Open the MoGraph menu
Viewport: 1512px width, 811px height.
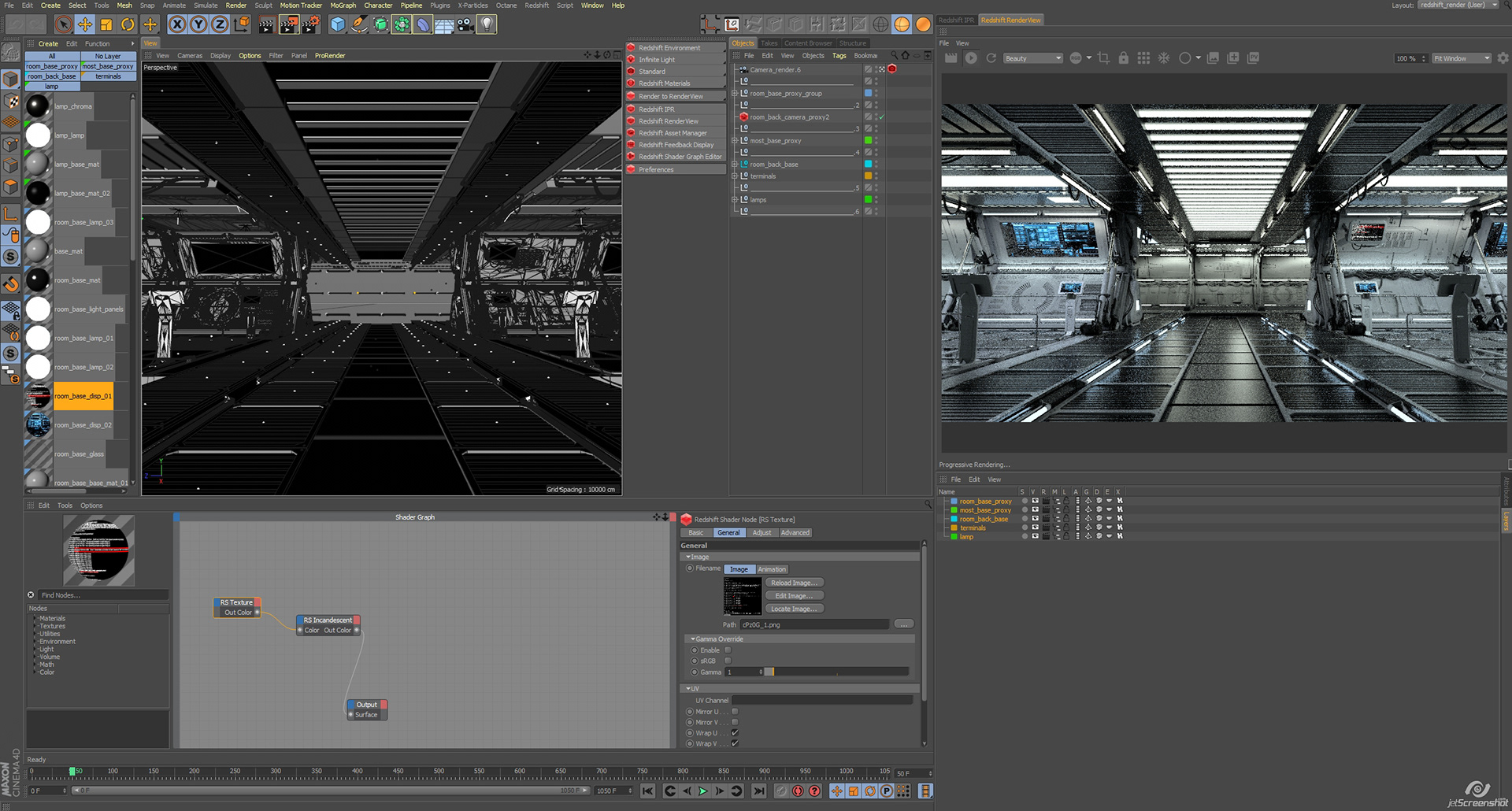(x=343, y=6)
